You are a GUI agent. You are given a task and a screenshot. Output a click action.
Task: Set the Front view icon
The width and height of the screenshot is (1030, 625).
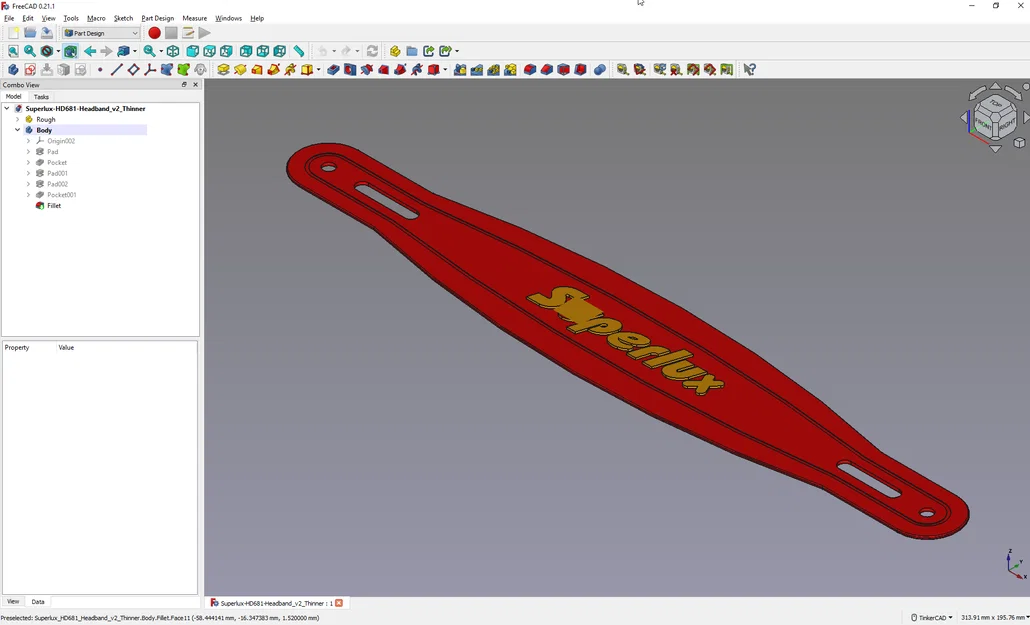click(x=192, y=51)
